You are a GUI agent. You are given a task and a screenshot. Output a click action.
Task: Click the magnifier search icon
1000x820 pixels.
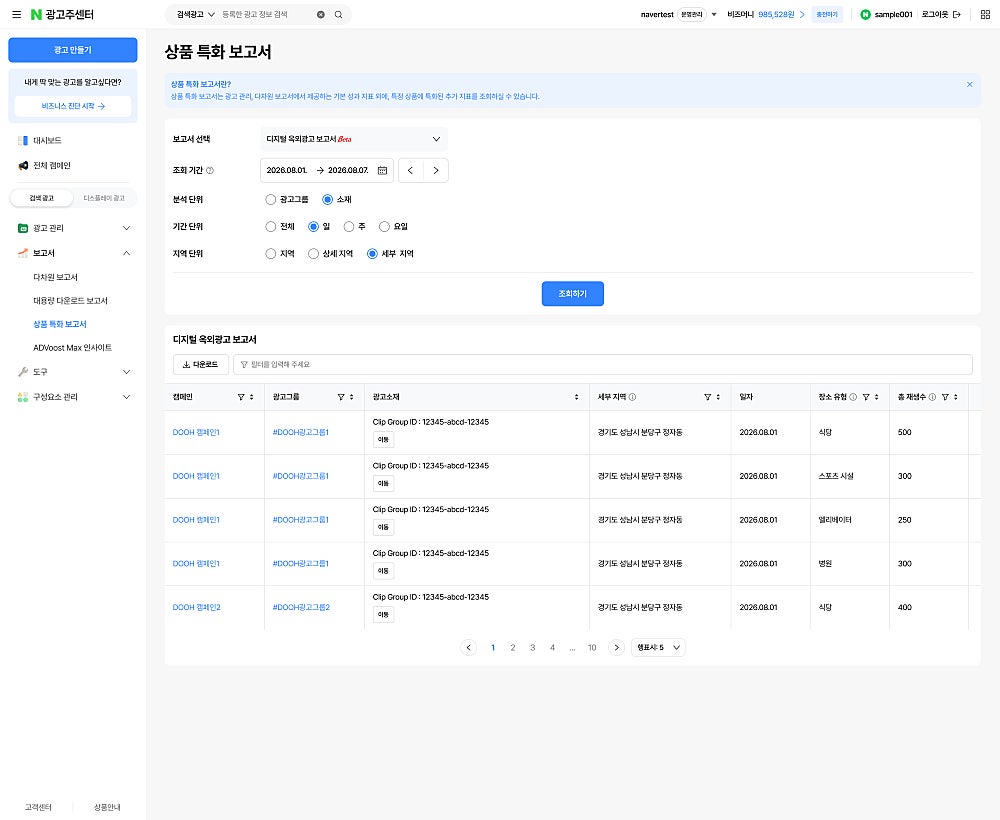point(339,14)
